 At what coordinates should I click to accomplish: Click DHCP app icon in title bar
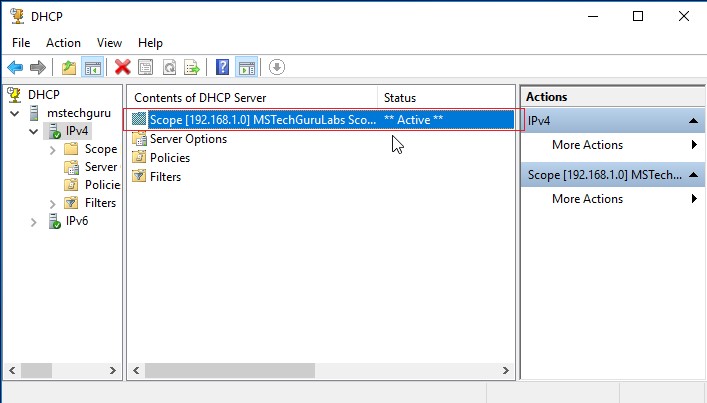pyautogui.click(x=17, y=16)
